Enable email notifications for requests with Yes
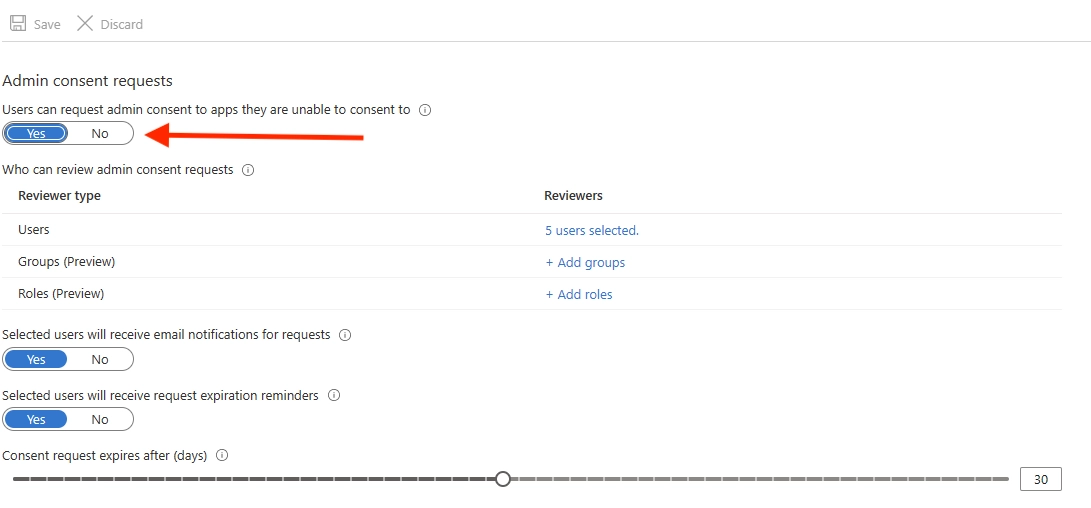1091x508 pixels. coord(36,360)
